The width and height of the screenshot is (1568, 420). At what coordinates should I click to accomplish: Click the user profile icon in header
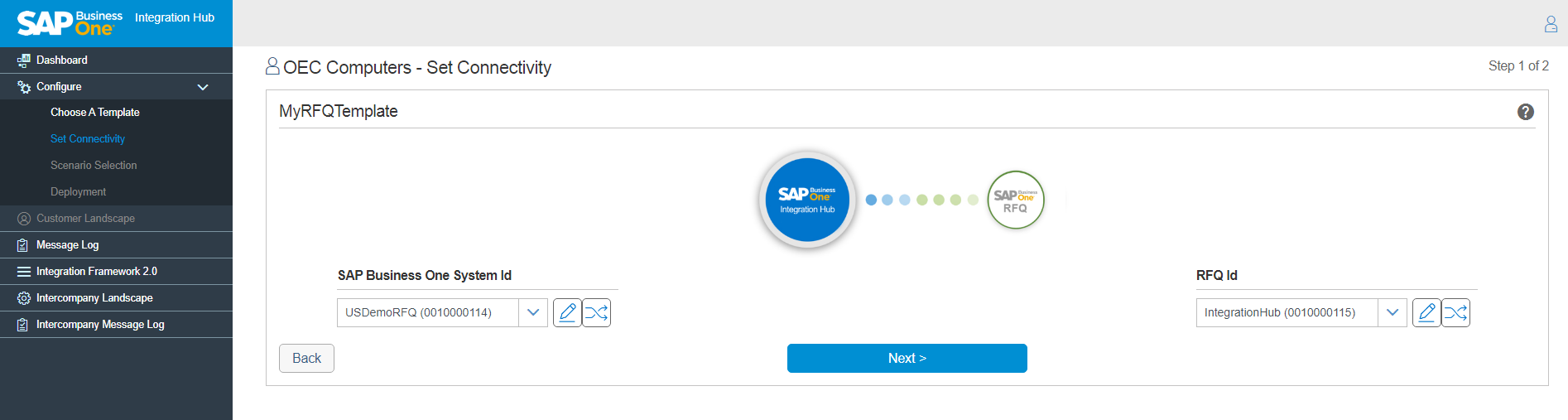pyautogui.click(x=1551, y=24)
